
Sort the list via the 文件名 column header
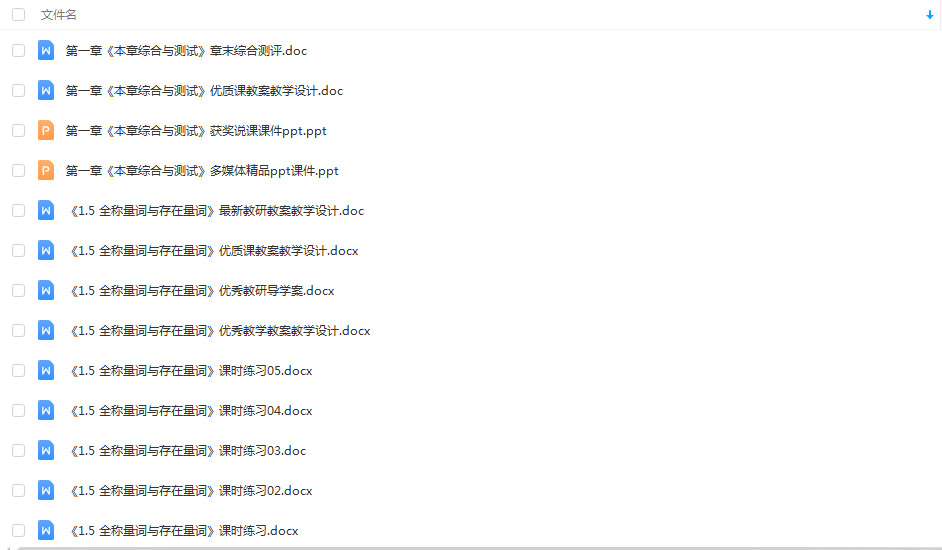point(58,14)
